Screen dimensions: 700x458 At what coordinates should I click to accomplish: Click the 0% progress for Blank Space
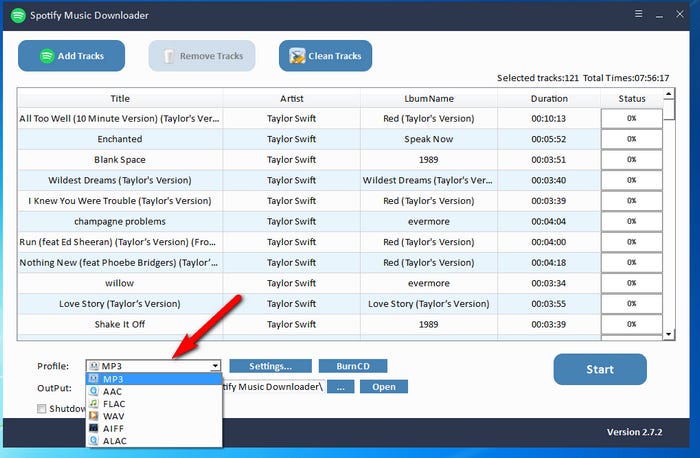pyautogui.click(x=631, y=159)
